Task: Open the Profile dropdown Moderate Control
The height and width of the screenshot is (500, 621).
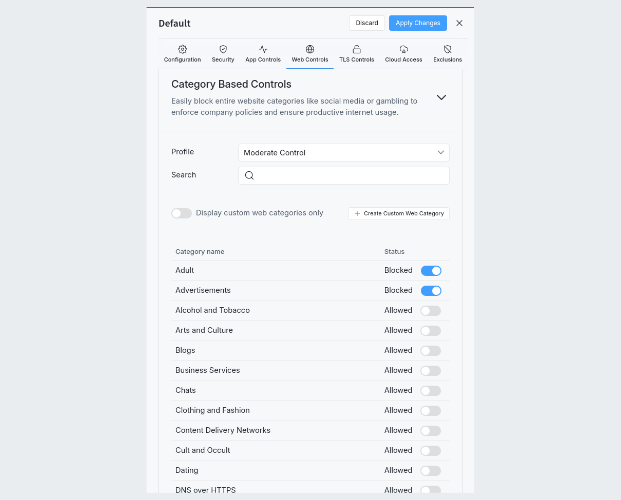Action: (x=344, y=153)
